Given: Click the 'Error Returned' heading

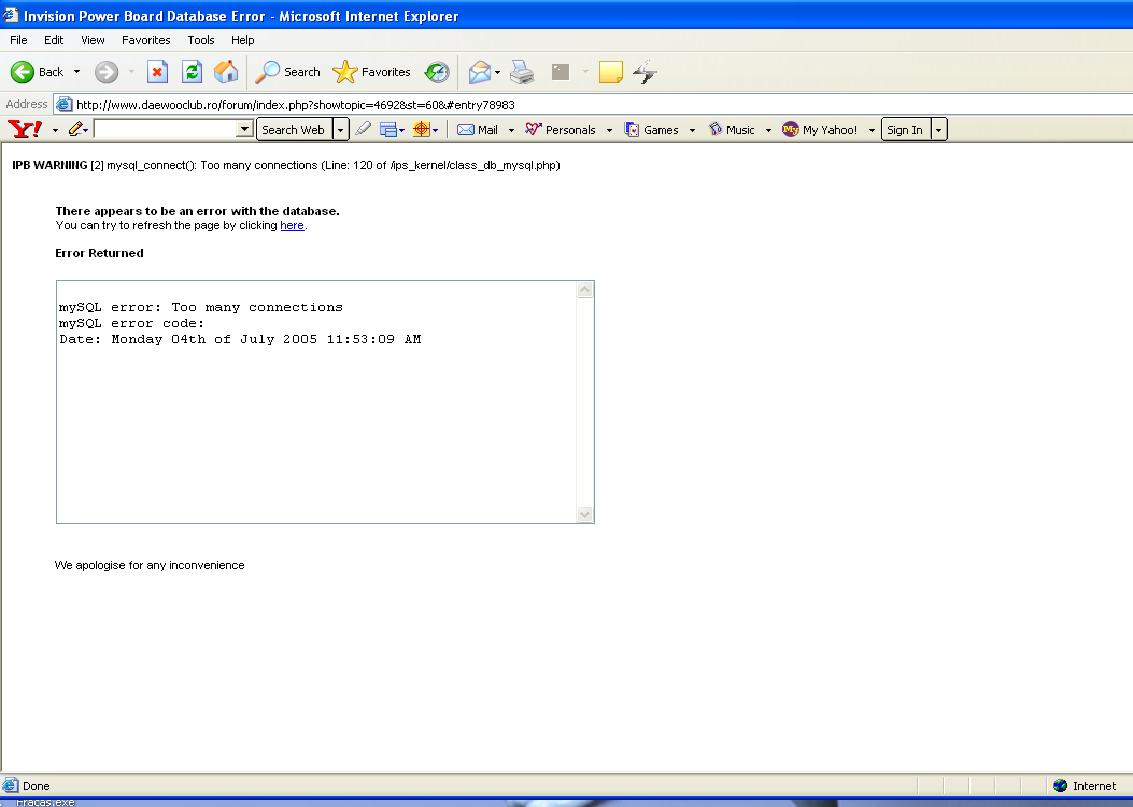Looking at the screenshot, I should 100,253.
